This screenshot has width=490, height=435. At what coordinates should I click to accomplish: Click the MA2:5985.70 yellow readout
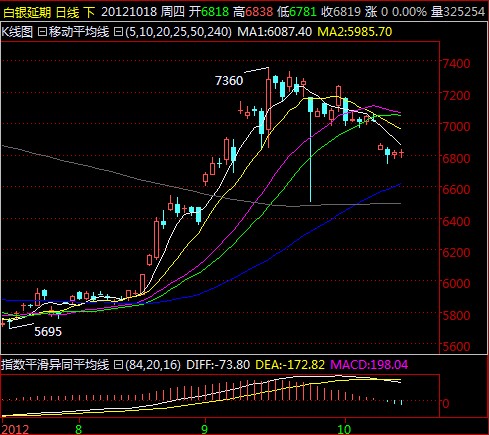click(355, 32)
